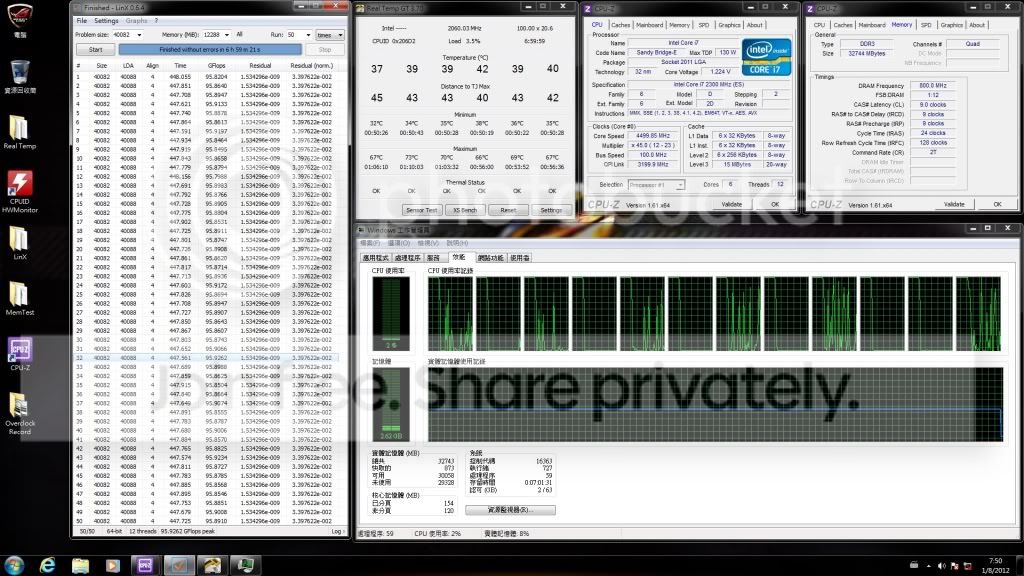Image resolution: width=1024 pixels, height=576 pixels.
Task: Click the GFlops column header in LinX
Action: coord(216,65)
